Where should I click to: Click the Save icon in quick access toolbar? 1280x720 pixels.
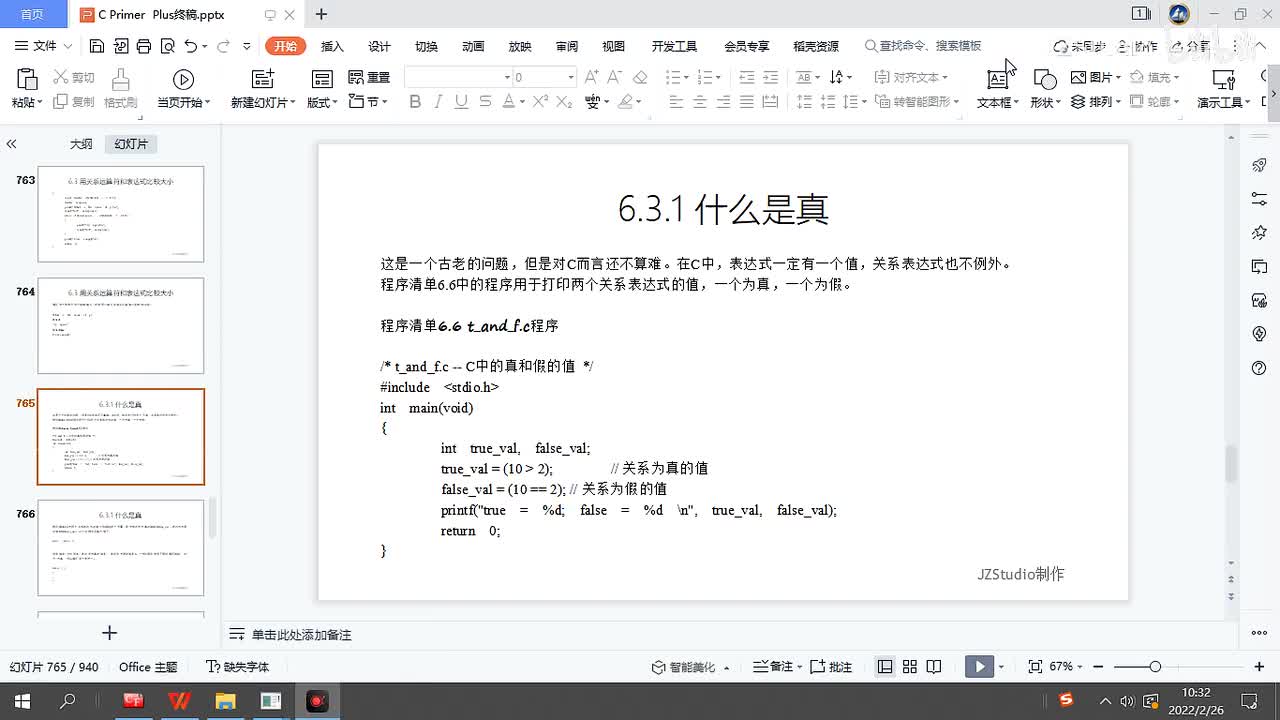(x=97, y=46)
